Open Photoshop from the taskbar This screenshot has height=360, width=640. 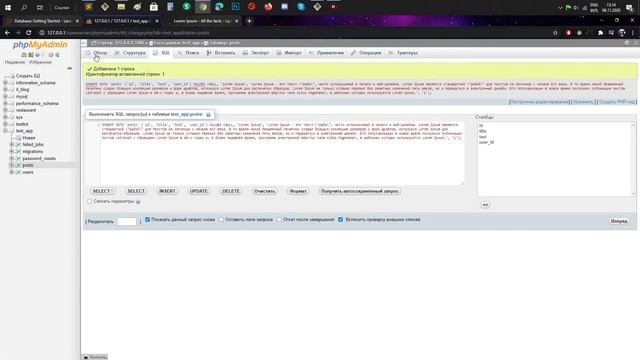pyautogui.click(x=236, y=7)
